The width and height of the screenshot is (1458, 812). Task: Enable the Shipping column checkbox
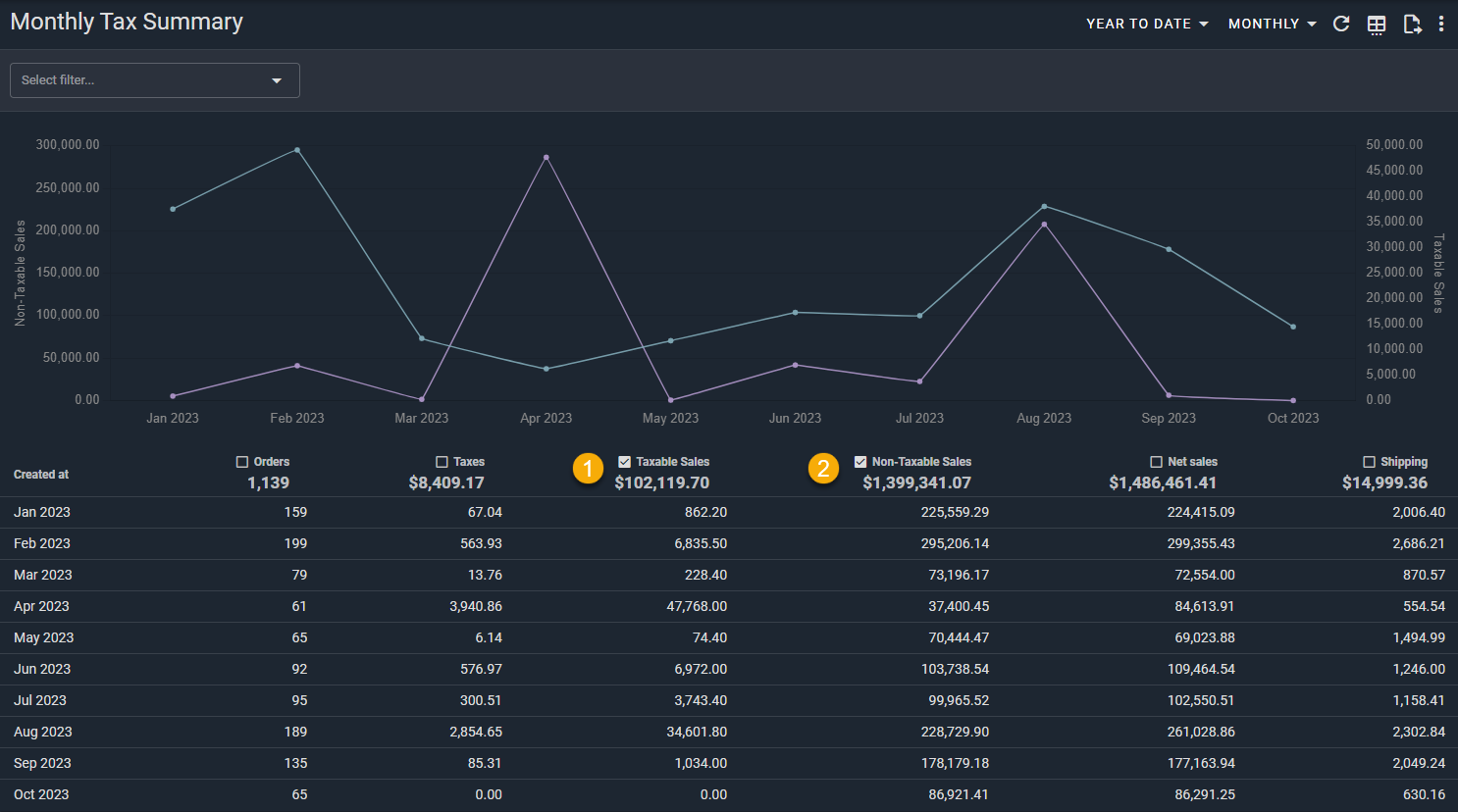point(1369,462)
